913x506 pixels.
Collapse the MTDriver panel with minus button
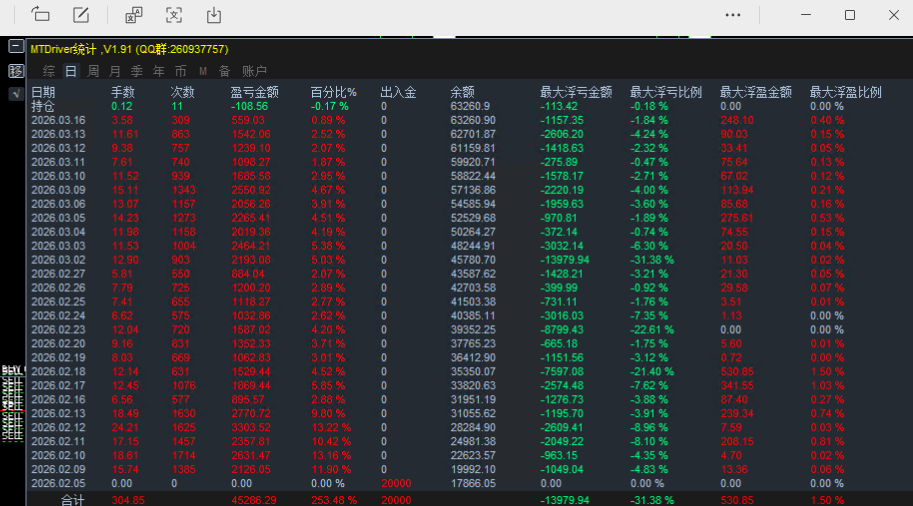pyautogui.click(x=16, y=46)
